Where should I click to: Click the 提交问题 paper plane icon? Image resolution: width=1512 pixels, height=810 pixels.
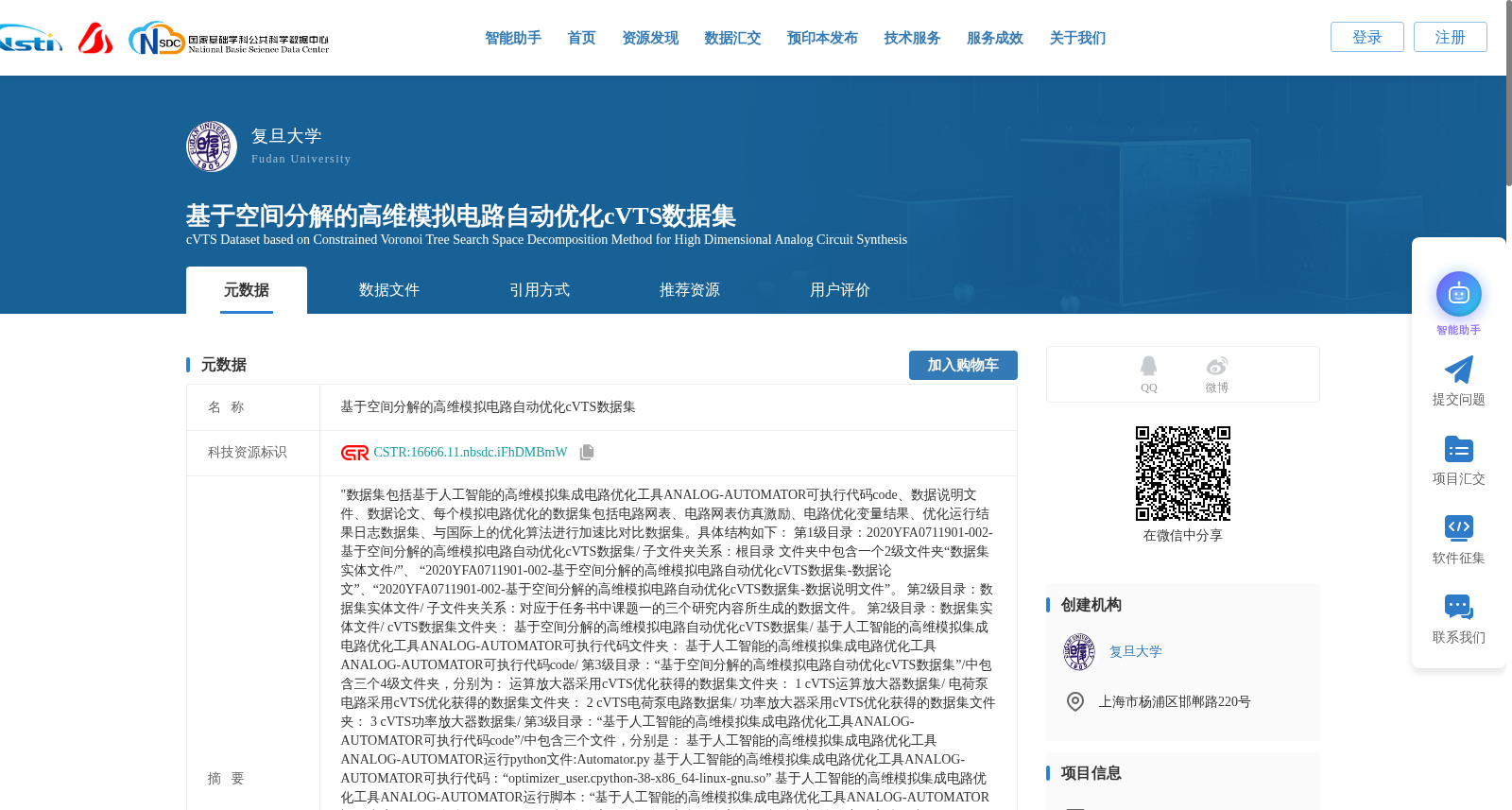point(1458,370)
